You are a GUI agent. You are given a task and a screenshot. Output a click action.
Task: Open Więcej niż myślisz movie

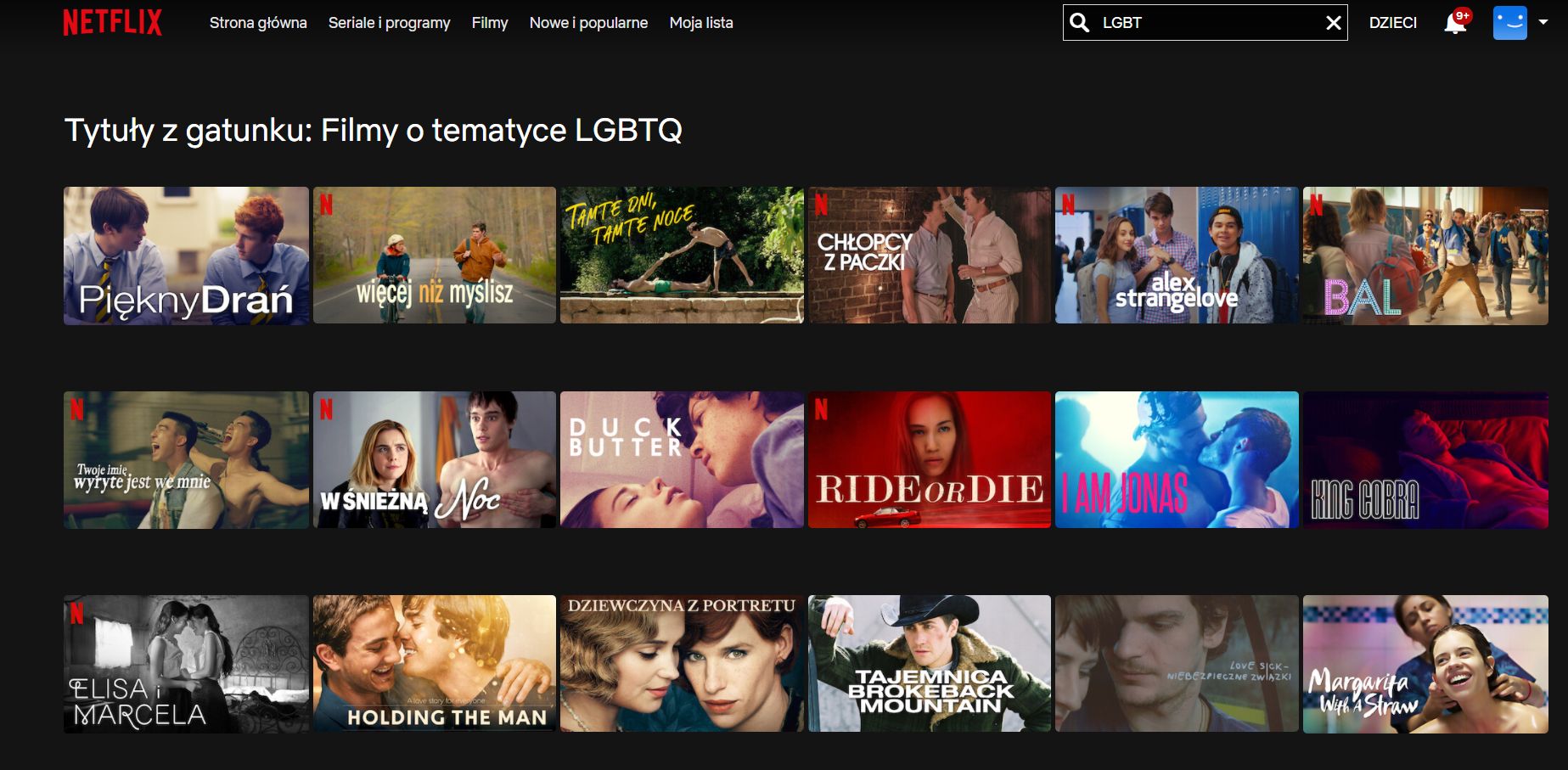[x=435, y=256]
